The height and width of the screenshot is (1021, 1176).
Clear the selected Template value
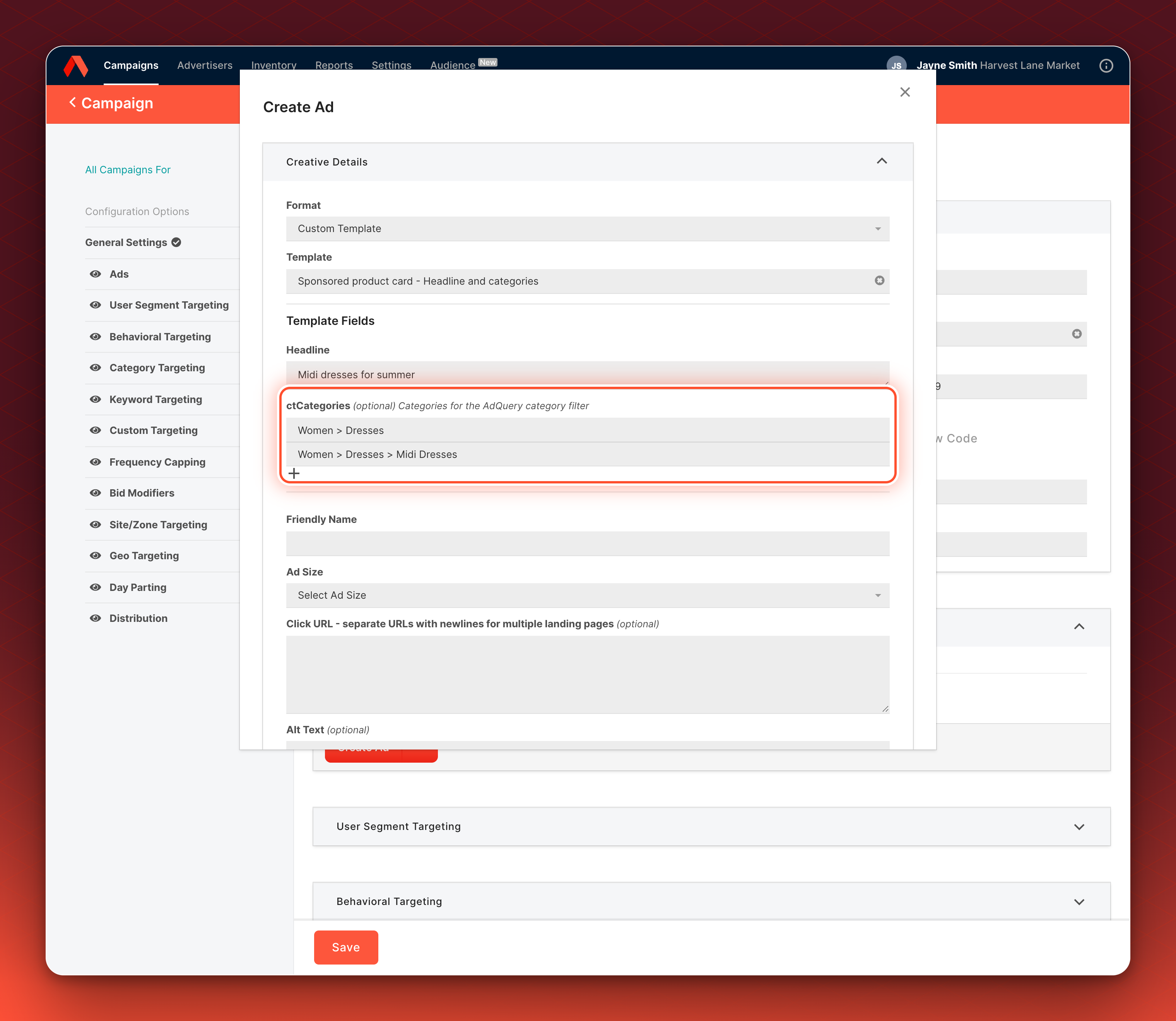(879, 280)
